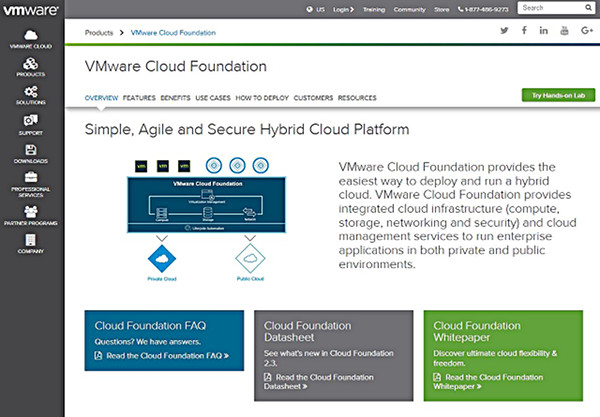Open the Company building icon
The width and height of the screenshot is (600, 417).
point(31,240)
